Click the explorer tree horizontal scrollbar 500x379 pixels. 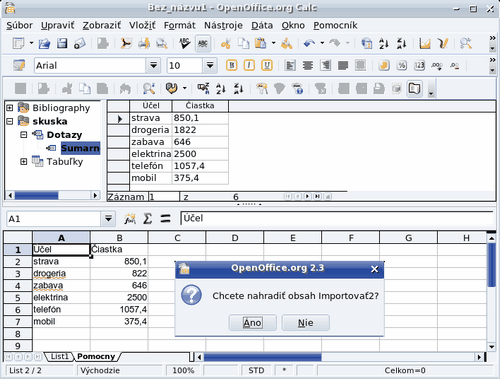click(53, 195)
